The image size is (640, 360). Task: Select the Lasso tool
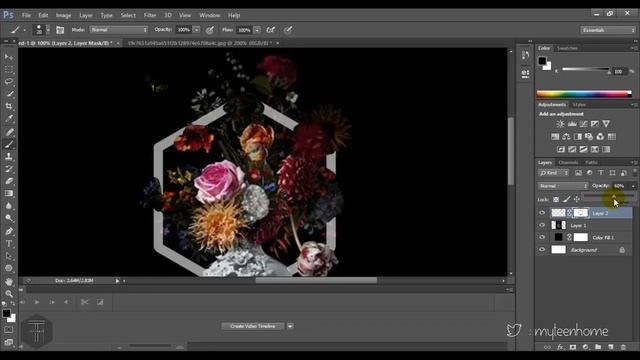tap(9, 82)
